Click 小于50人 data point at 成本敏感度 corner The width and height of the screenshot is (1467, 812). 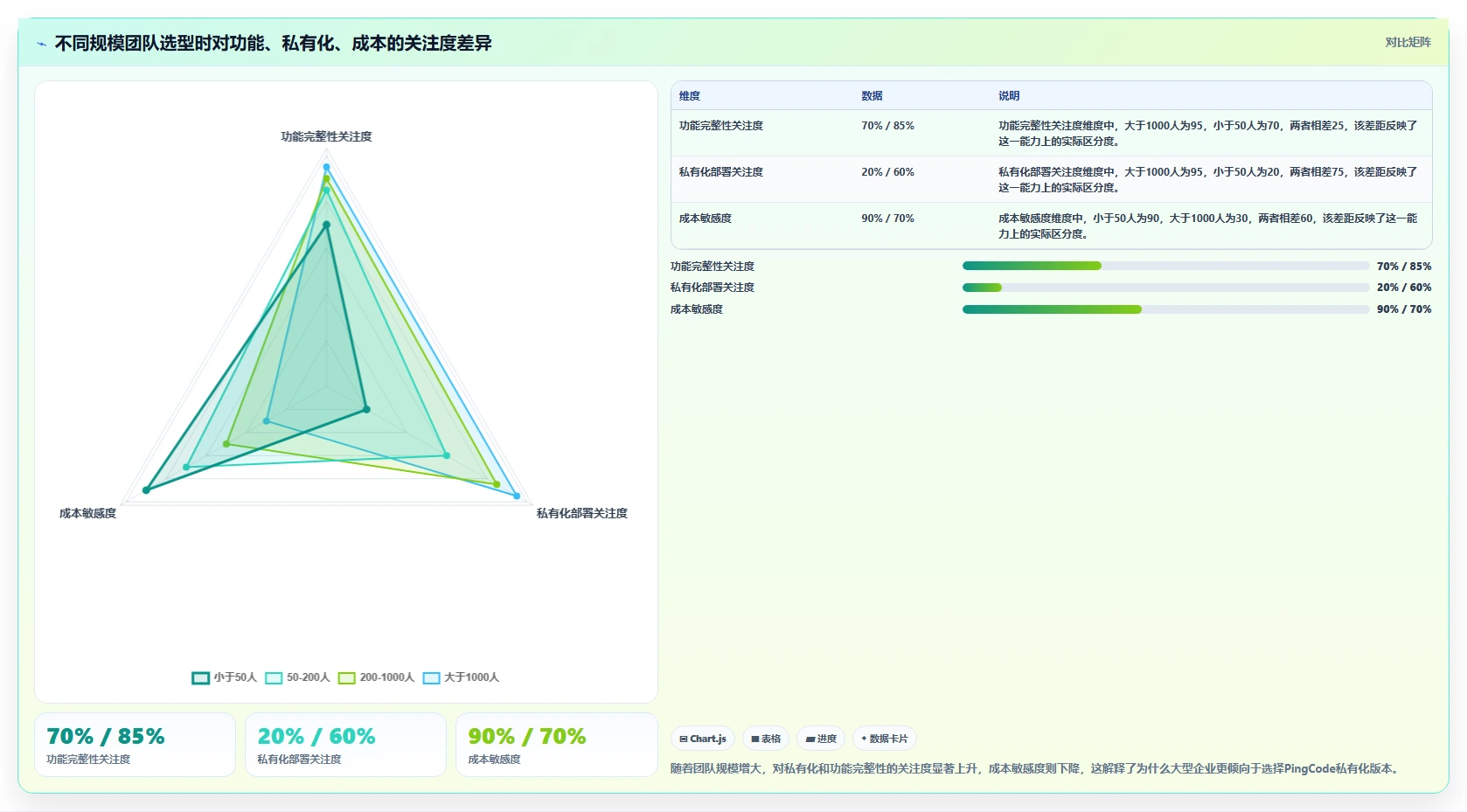146,490
